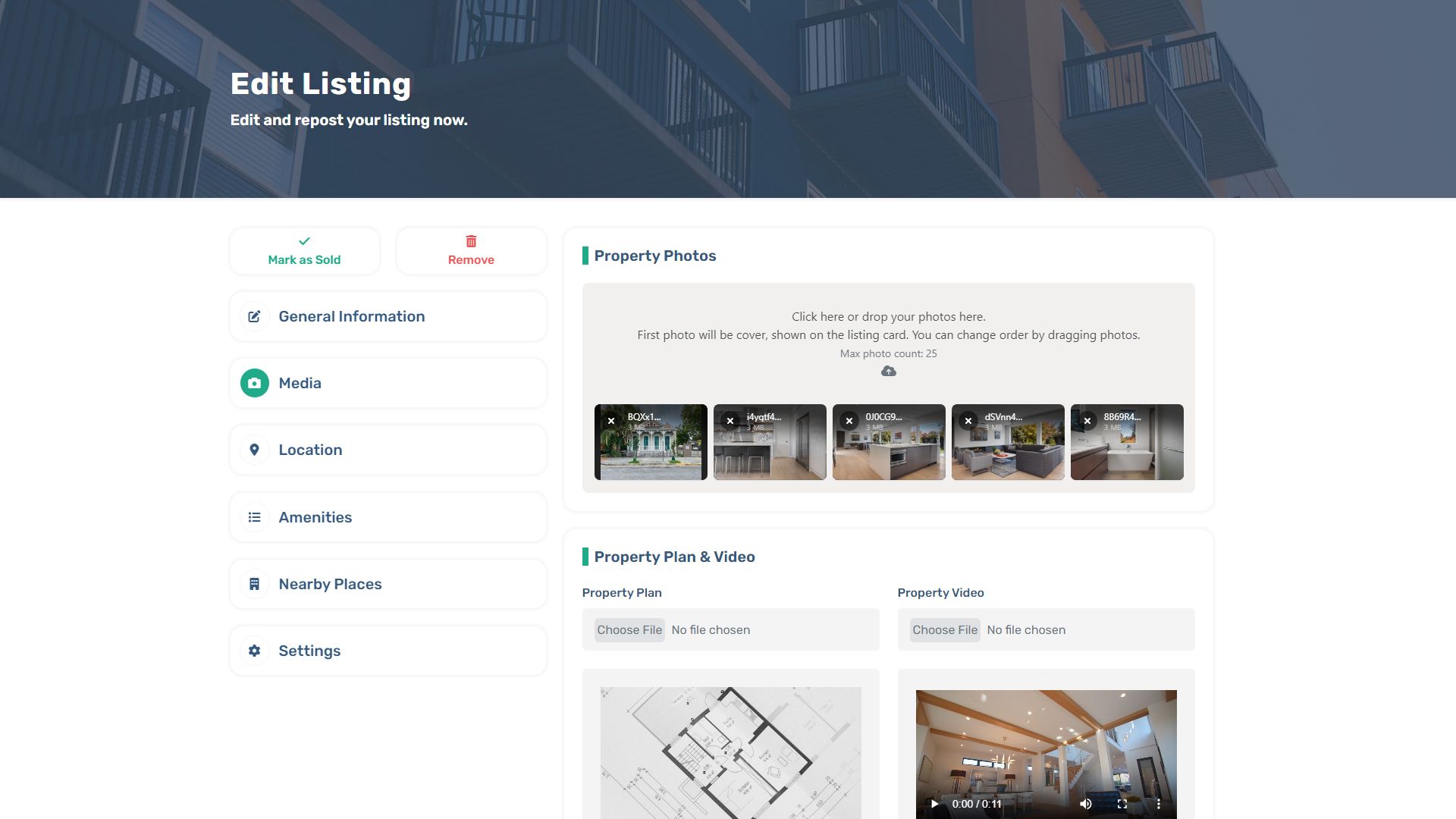
Task: Remove the 0J0CG9 photo via X
Action: pyautogui.click(x=849, y=421)
